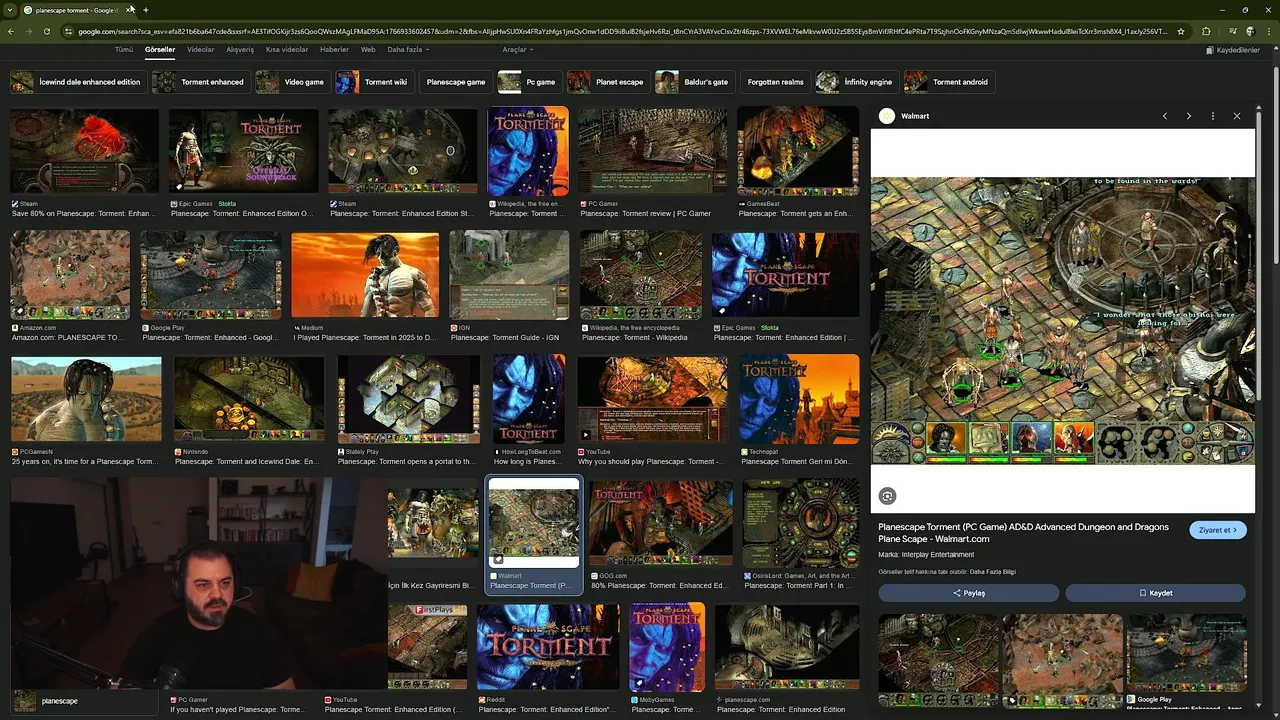Click the Google Lens search icon on preview
Image resolution: width=1280 pixels, height=720 pixels.
887,496
